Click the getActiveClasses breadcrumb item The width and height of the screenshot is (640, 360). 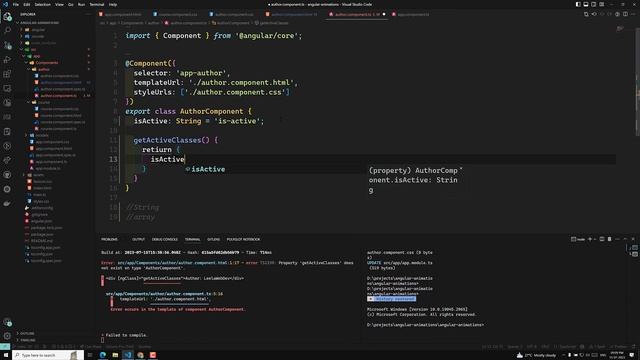coord(274,23)
